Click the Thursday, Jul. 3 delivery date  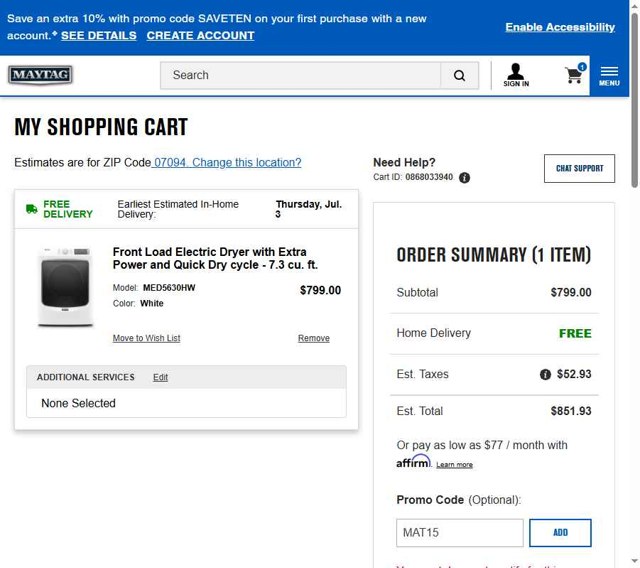(309, 209)
